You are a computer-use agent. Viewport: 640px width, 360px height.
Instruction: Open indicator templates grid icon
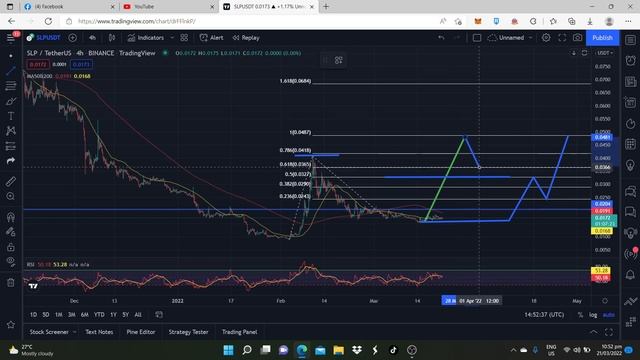(x=184, y=38)
